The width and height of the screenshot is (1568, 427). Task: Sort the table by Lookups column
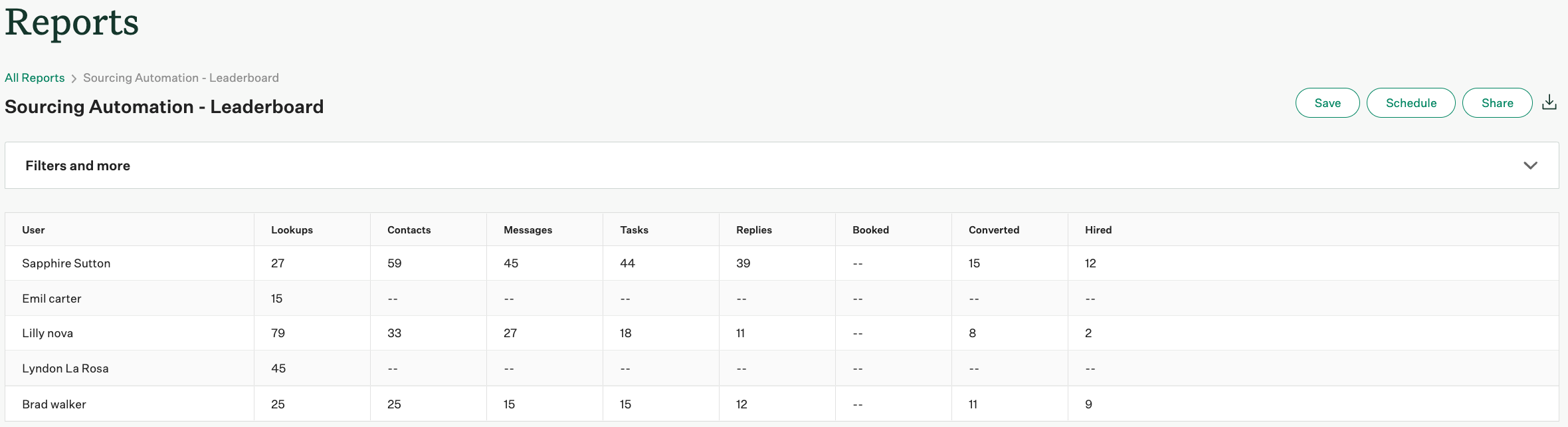[x=292, y=230]
